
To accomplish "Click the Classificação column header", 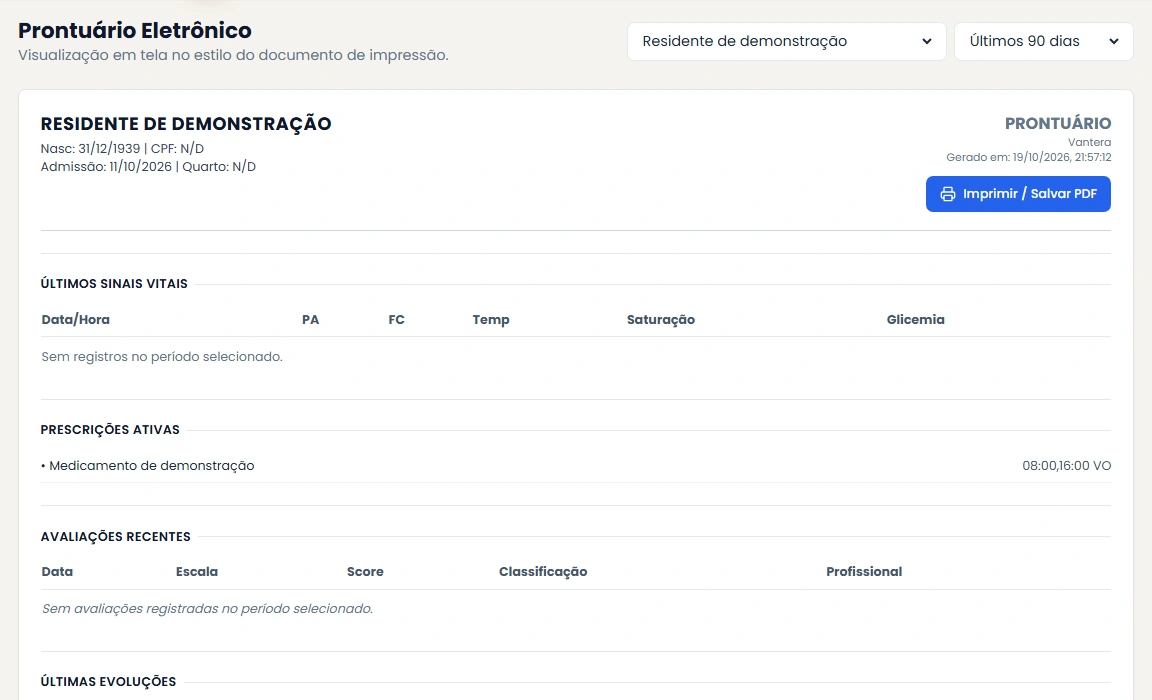I will tap(543, 571).
